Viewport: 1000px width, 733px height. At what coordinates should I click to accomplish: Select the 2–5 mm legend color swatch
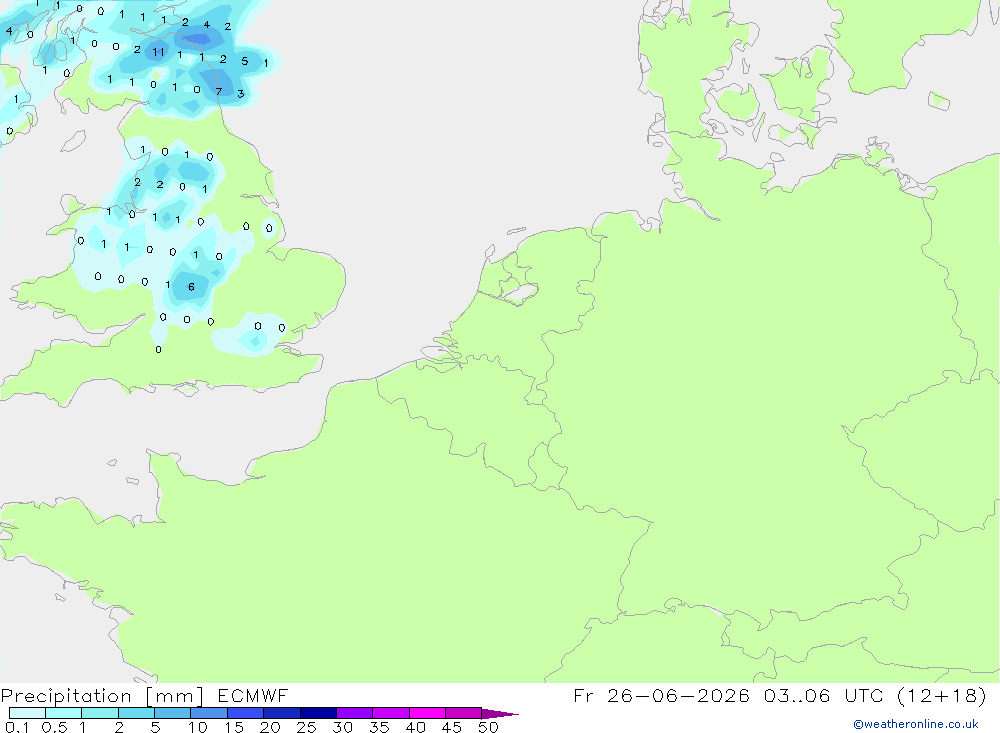[136, 713]
